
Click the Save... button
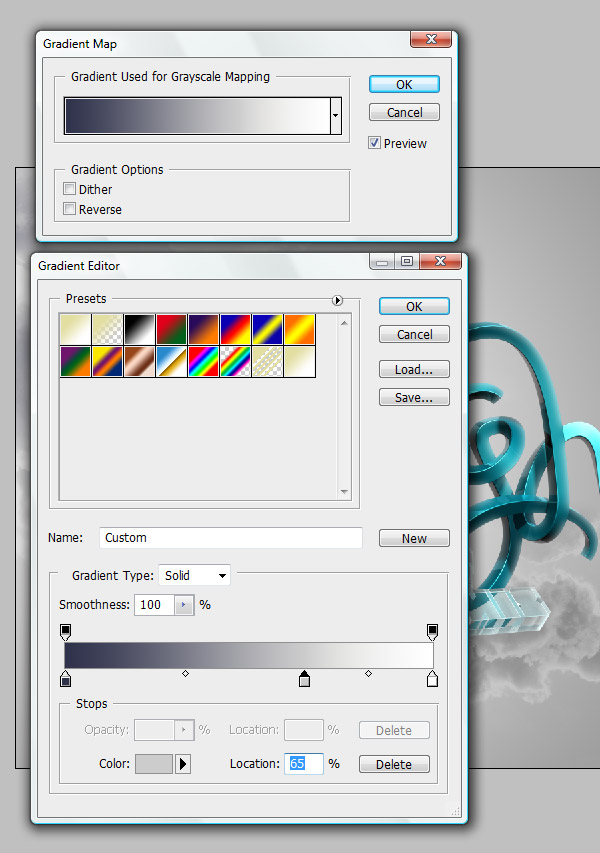point(415,398)
